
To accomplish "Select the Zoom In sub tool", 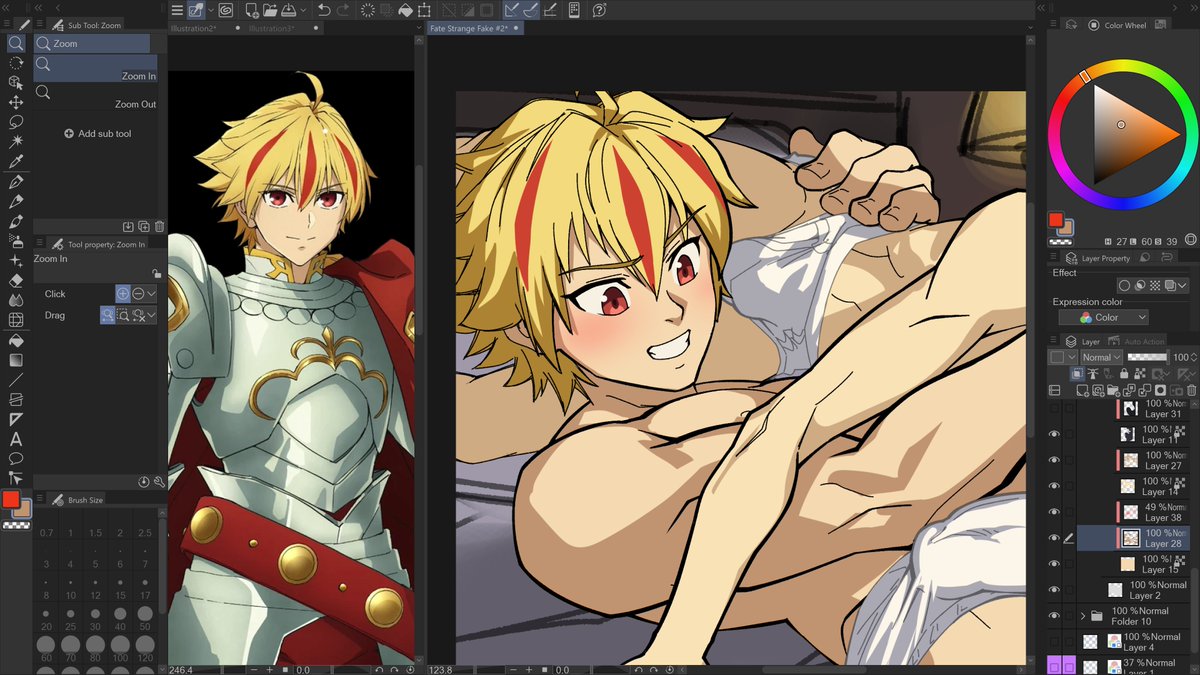I will [x=95, y=68].
